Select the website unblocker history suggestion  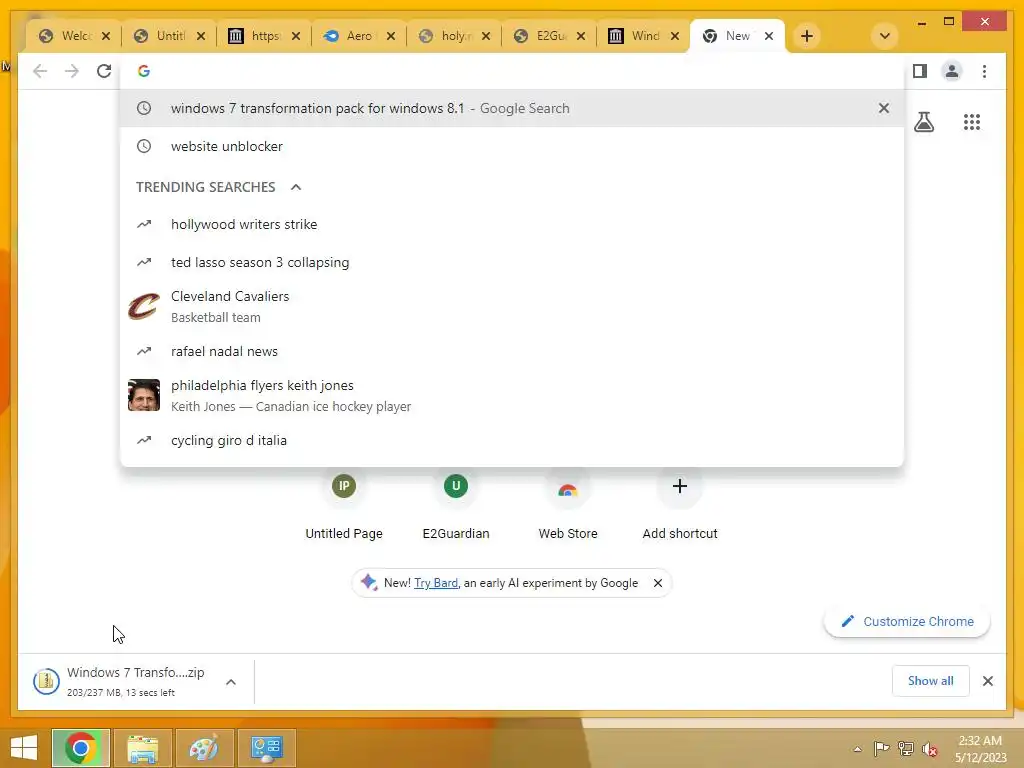(x=512, y=146)
